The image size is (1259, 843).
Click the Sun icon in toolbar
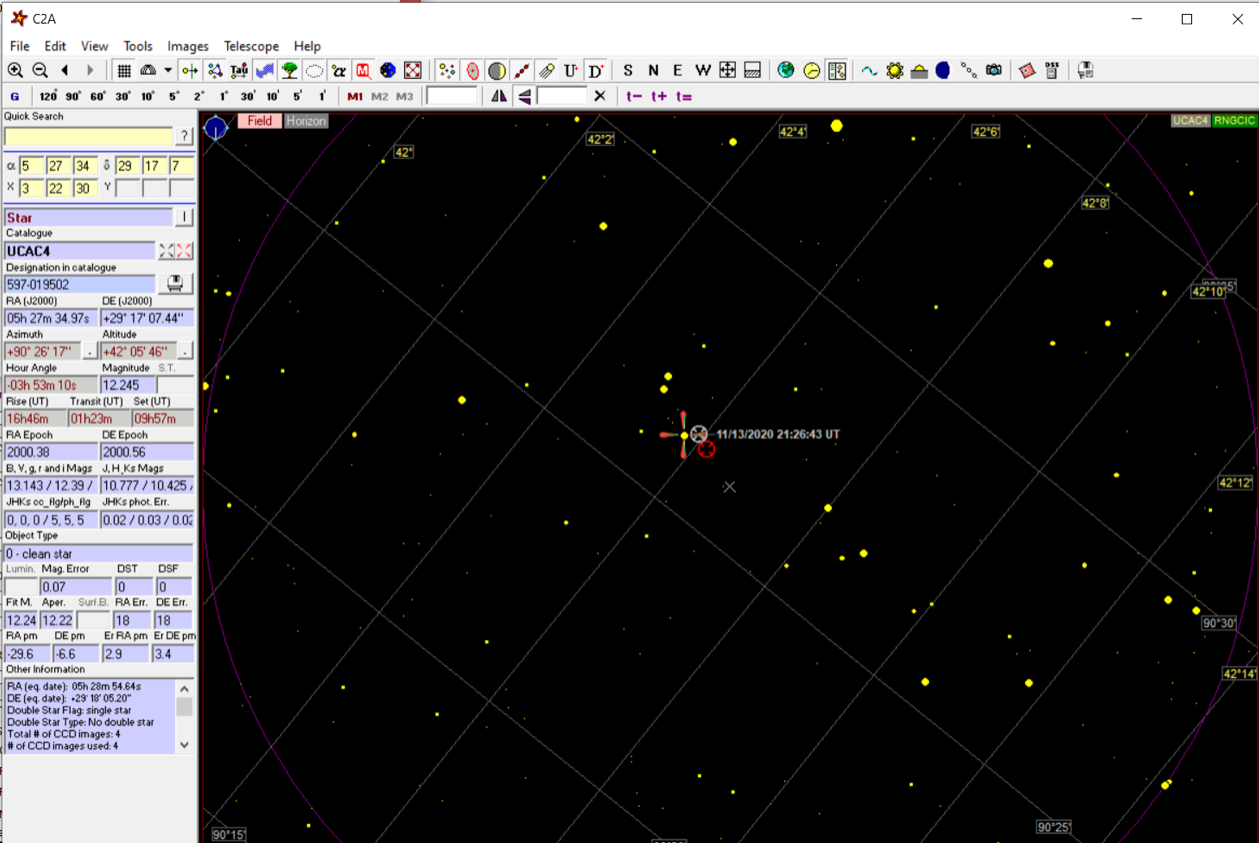[x=894, y=70]
